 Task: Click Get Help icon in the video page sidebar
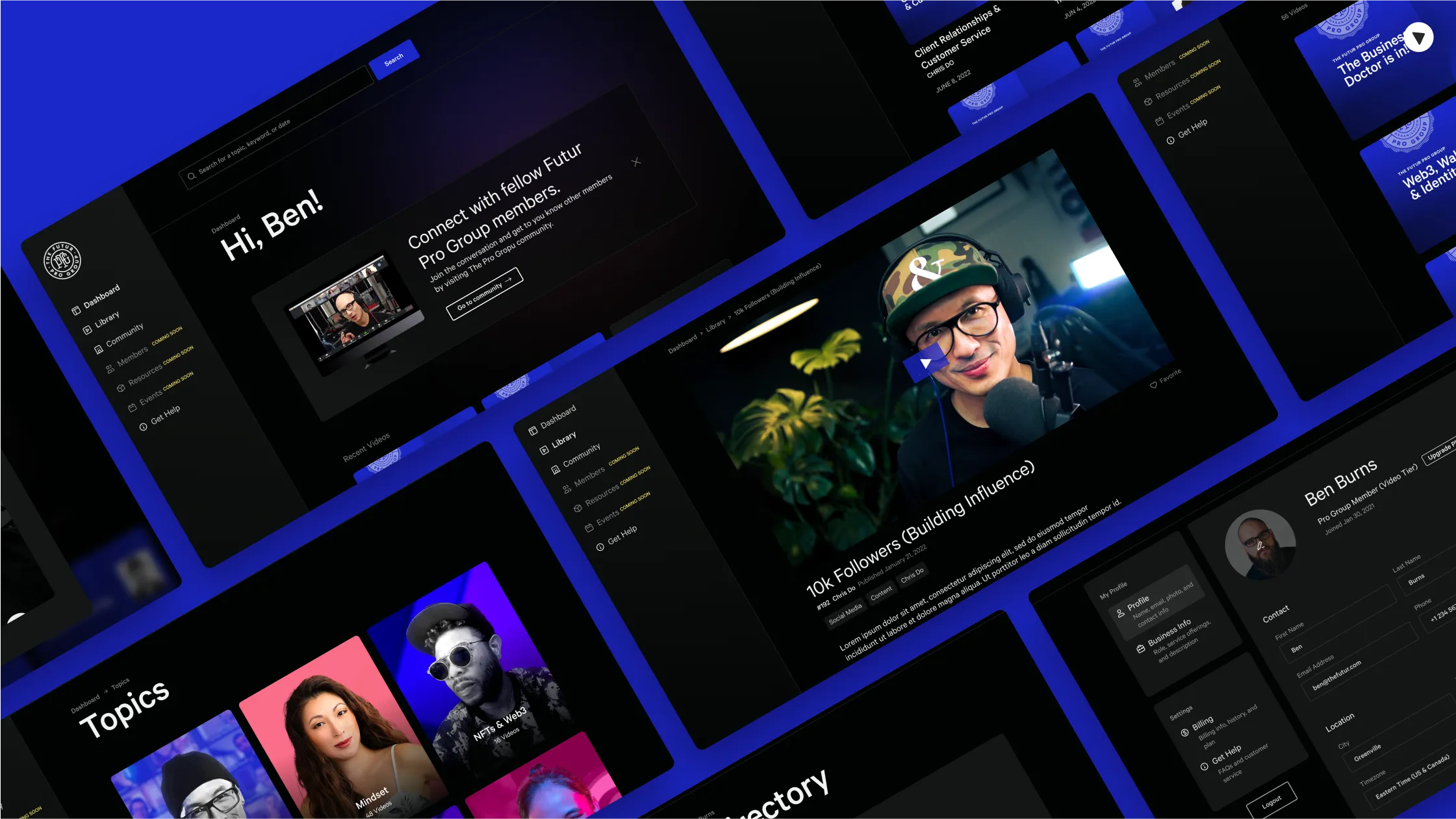pyautogui.click(x=600, y=547)
